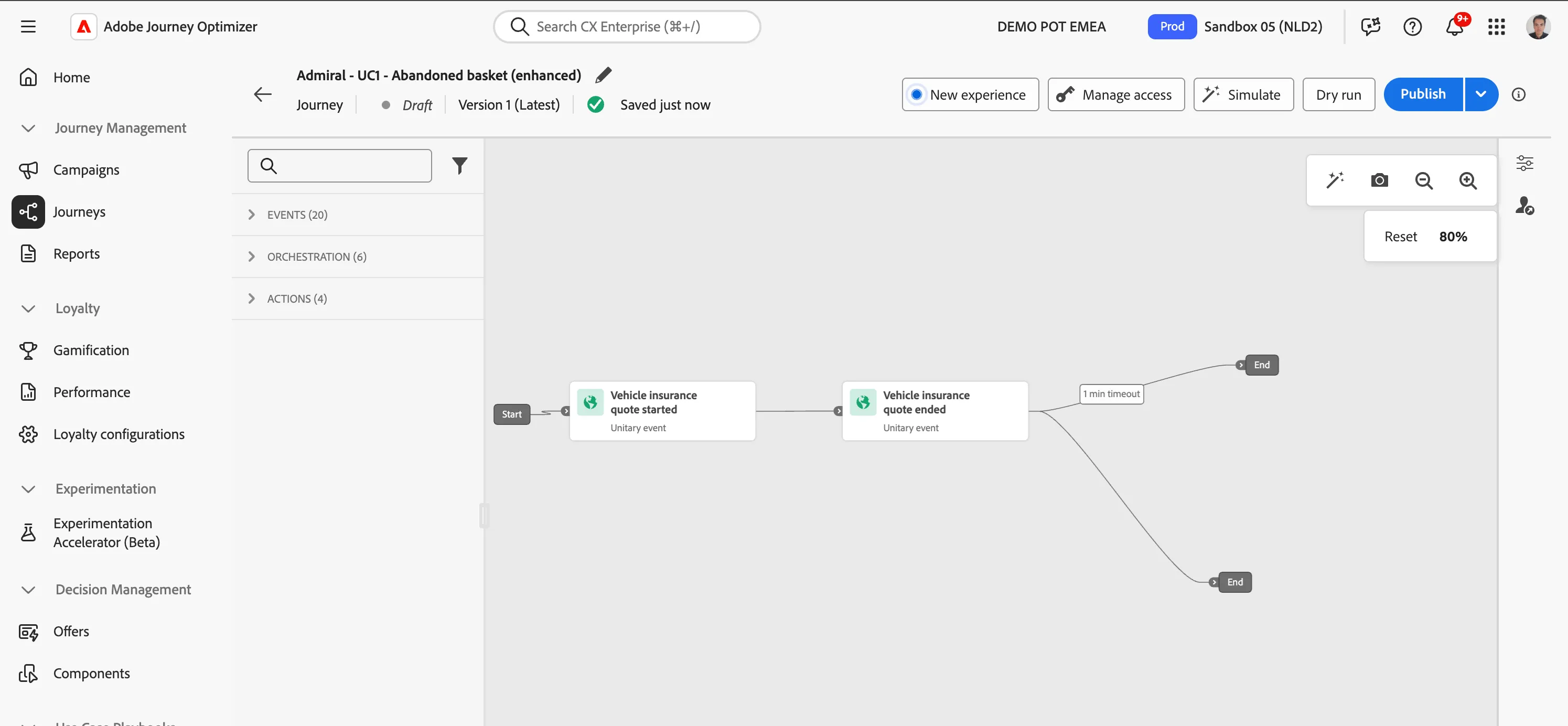Open Campaigns in the sidebar
This screenshot has width=1568, height=726.
(x=86, y=170)
